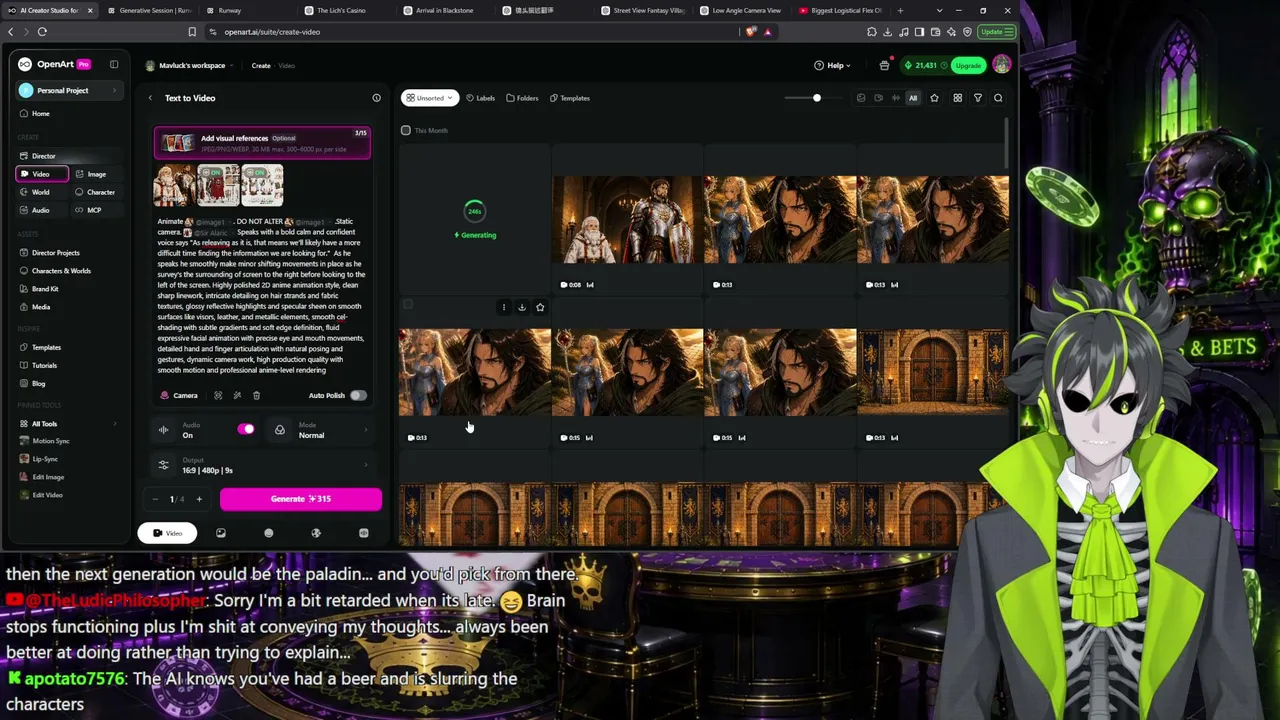Decrease generation count with minus
The height and width of the screenshot is (720, 1280).
[x=155, y=499]
